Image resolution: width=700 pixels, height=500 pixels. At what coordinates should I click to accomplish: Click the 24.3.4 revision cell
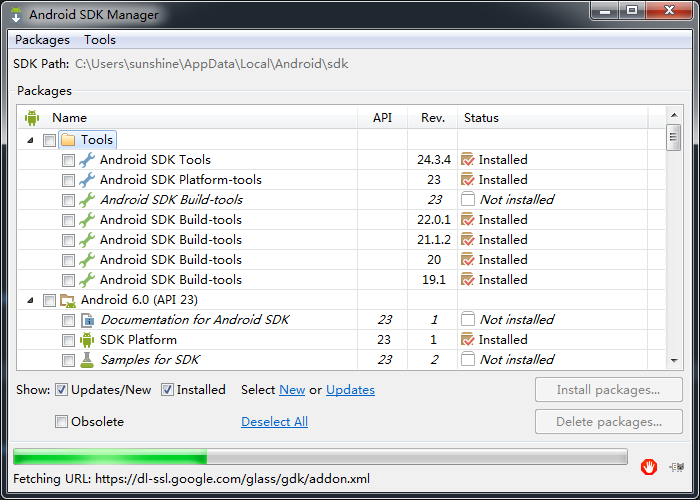pyautogui.click(x=434, y=159)
